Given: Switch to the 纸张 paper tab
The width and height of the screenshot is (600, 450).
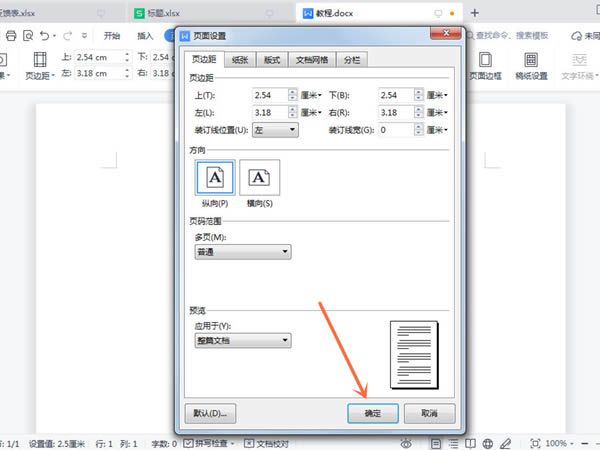Looking at the screenshot, I should point(240,60).
